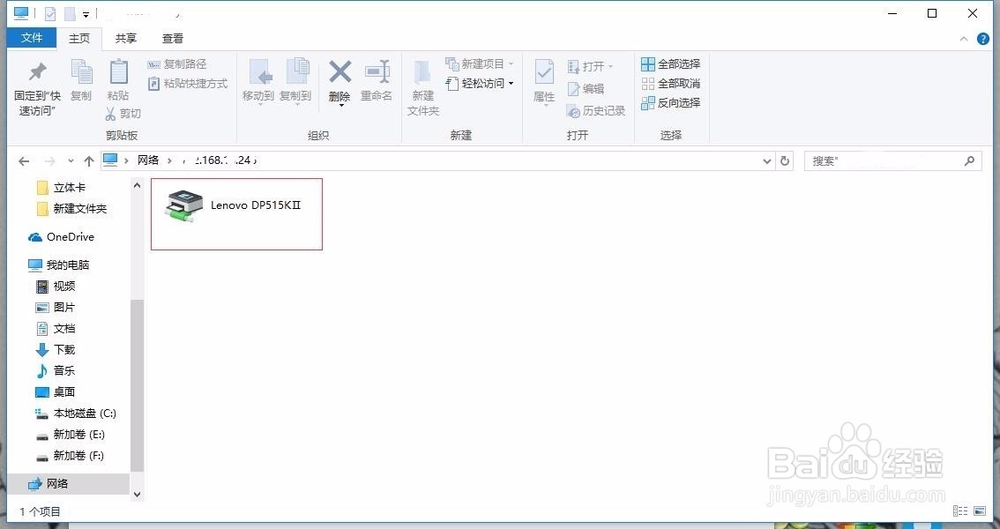Click the Copy (复制) ribbon icon
The width and height of the screenshot is (1000, 529).
tap(82, 71)
